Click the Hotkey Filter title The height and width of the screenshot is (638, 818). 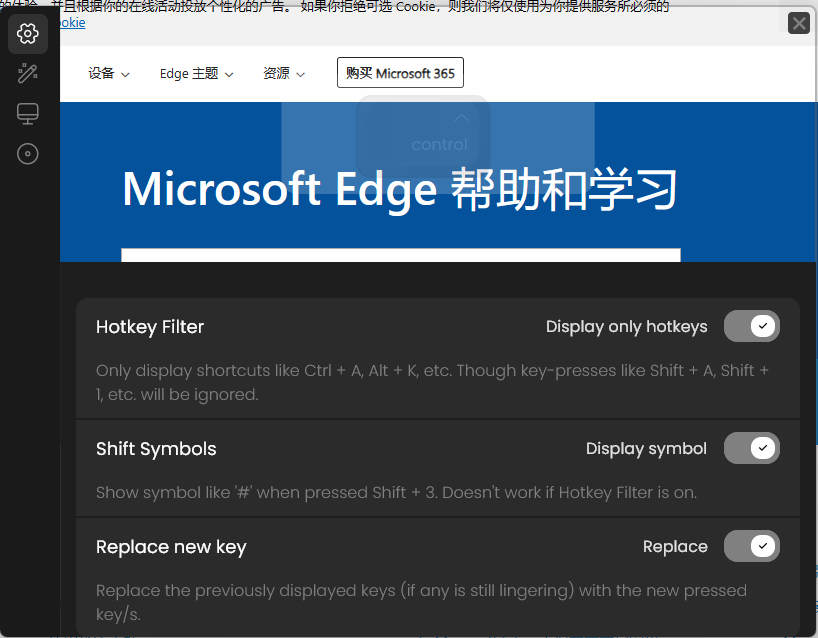tap(150, 327)
